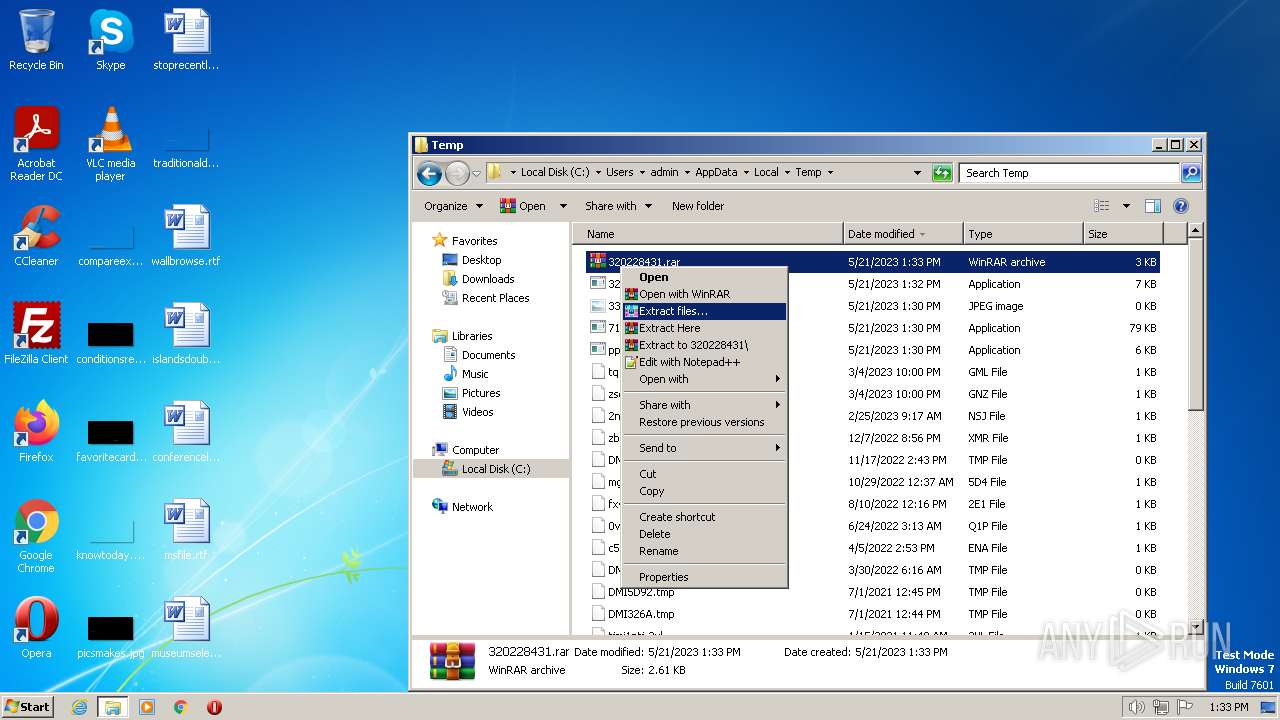Screen dimensions: 1280x720
Task: Select Network in the navigation pane
Action: 472,507
